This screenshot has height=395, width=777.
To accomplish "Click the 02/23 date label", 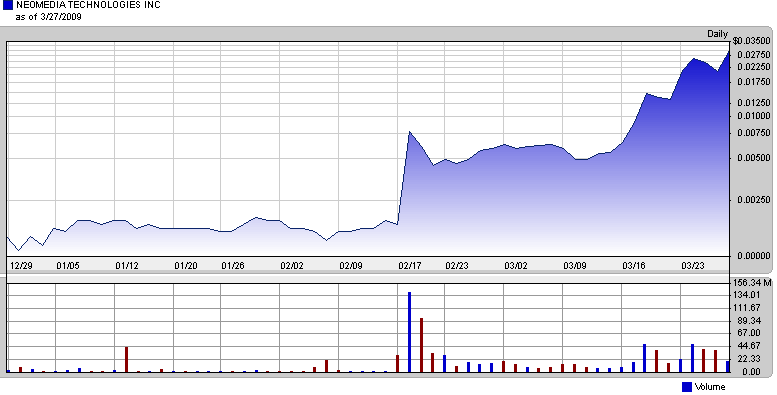I will (x=457, y=266).
